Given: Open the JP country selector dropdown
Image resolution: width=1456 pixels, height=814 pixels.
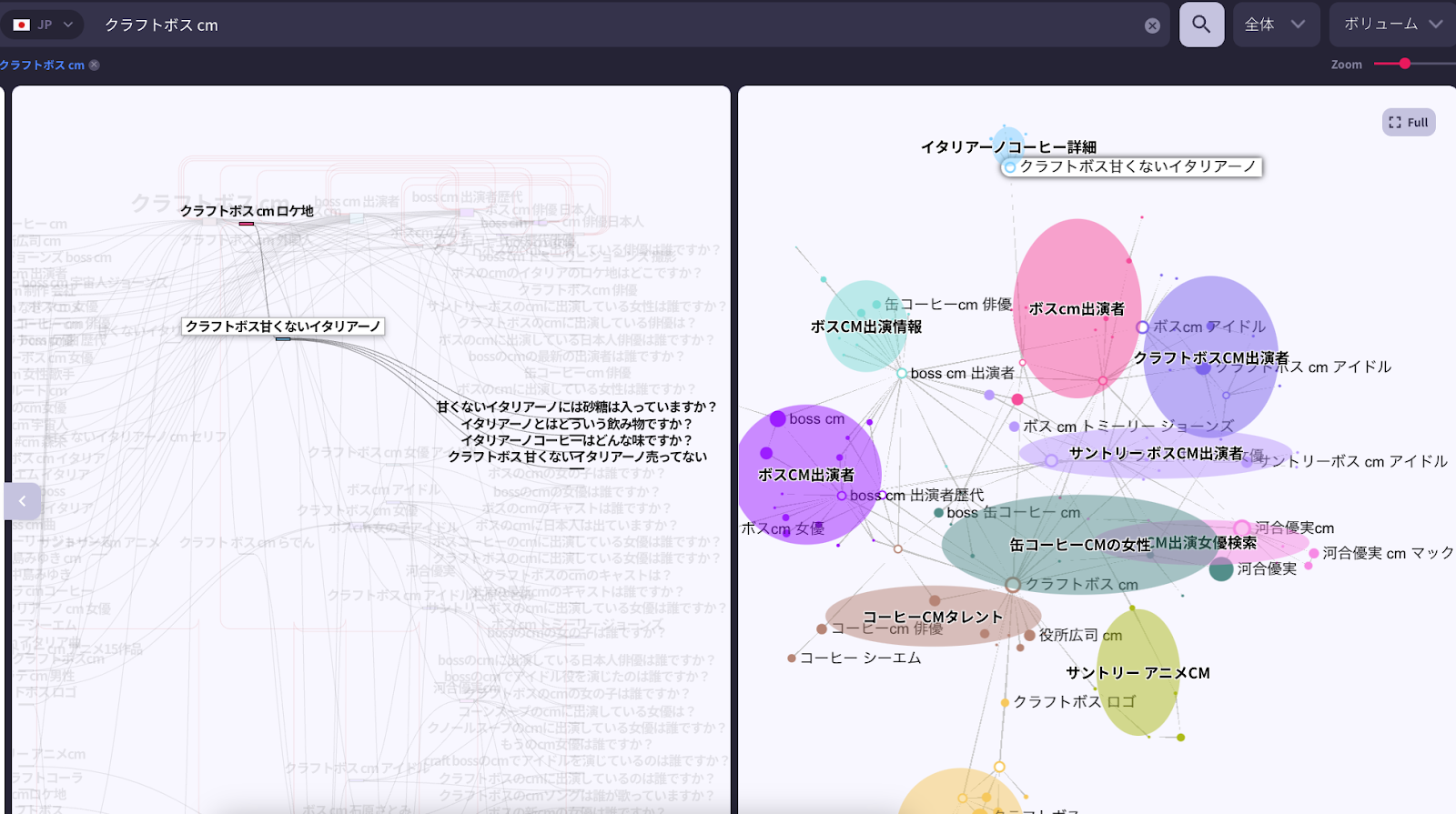Looking at the screenshot, I should [43, 25].
